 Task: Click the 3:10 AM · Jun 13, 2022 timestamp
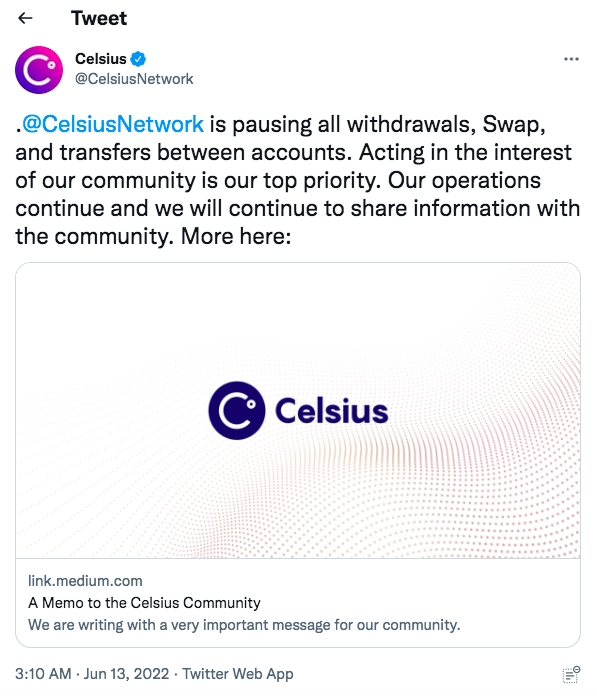(92, 674)
